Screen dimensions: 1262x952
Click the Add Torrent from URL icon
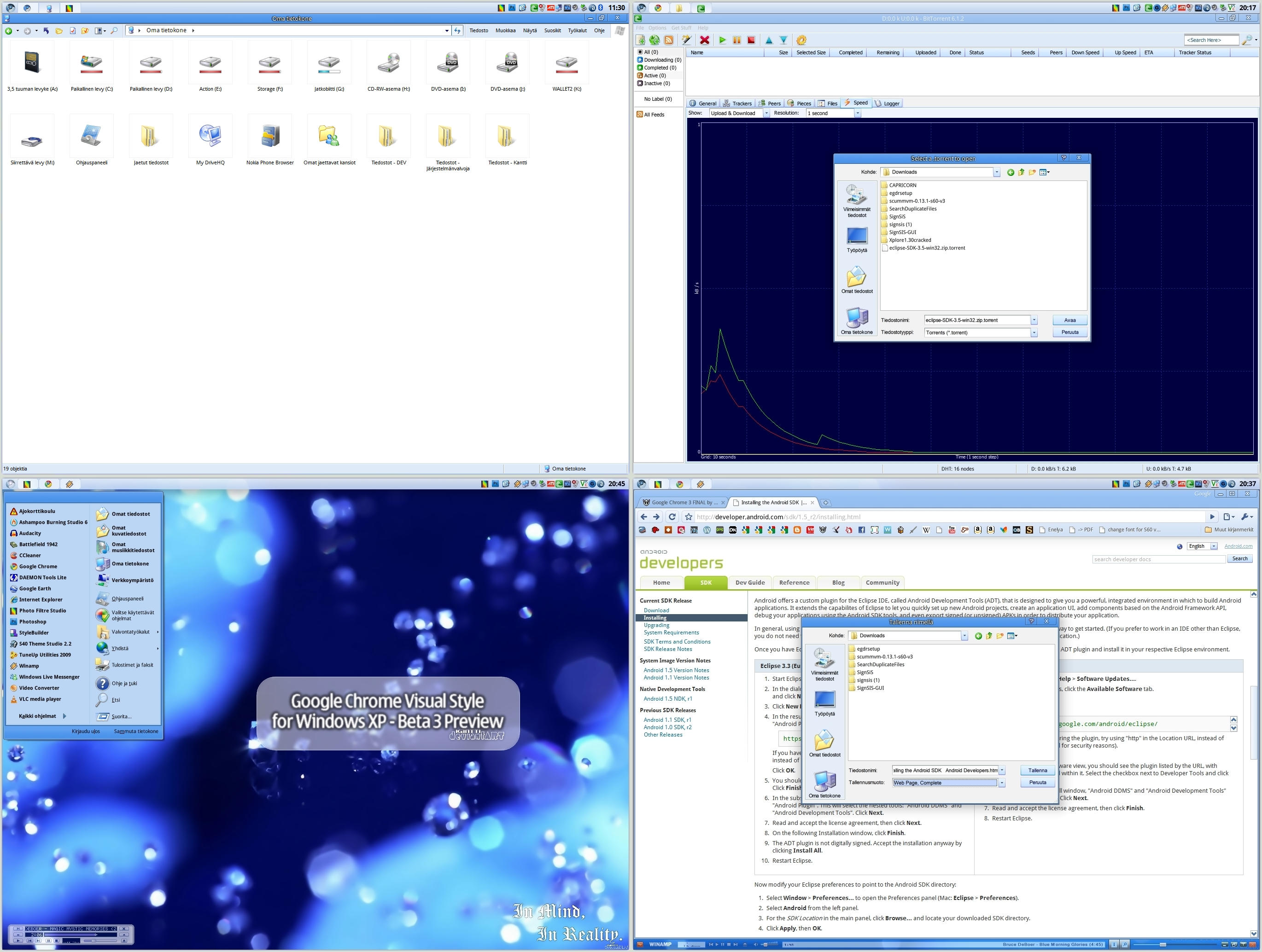click(654, 40)
